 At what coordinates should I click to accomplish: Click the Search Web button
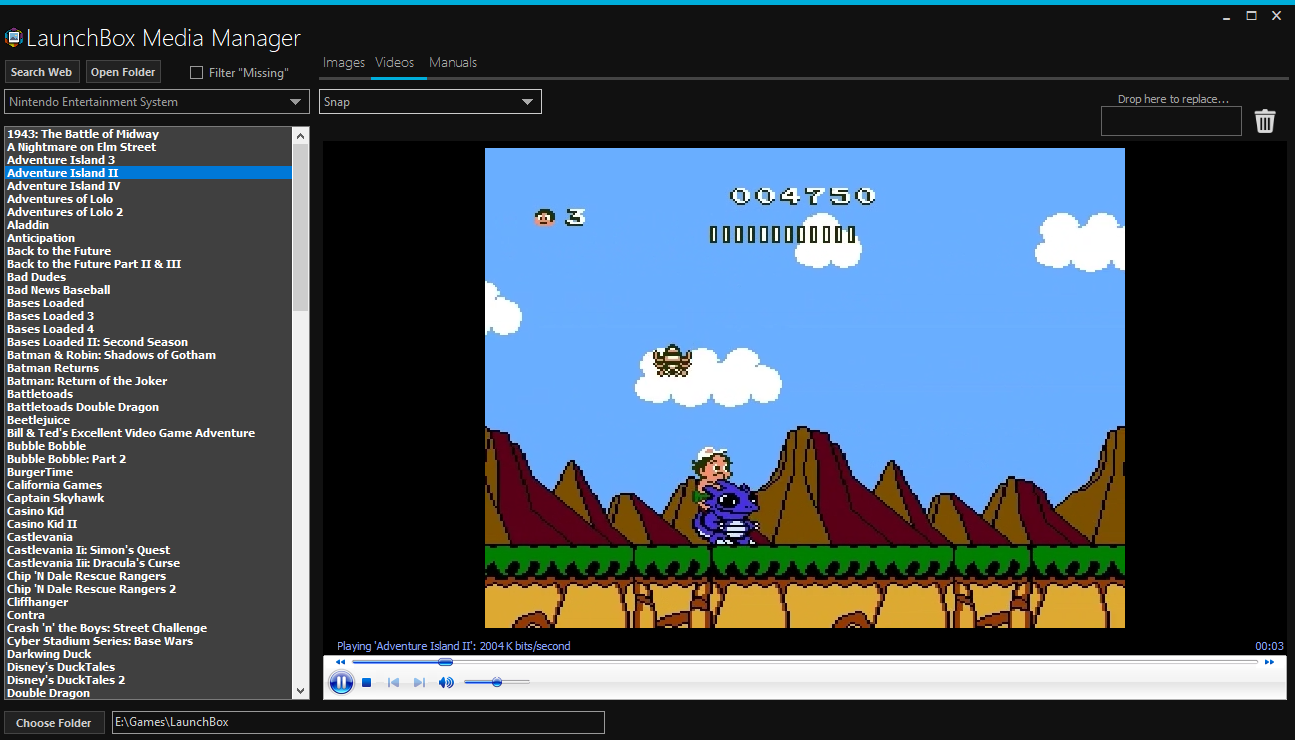[41, 72]
